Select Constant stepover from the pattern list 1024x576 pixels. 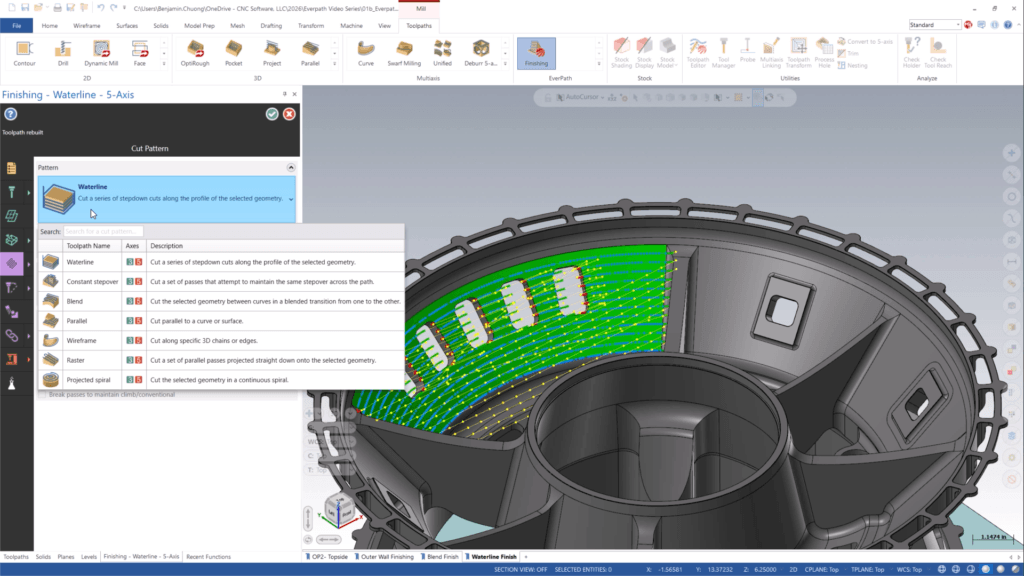[93, 281]
